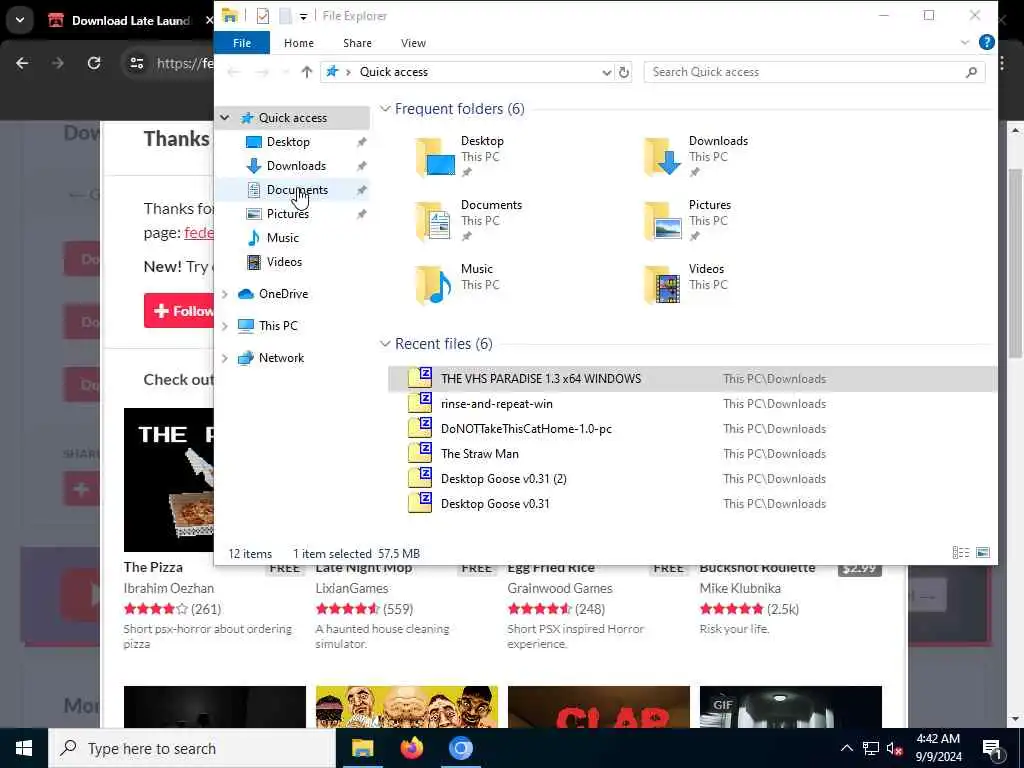
Task: Open the Mike Klubnika author link
Action: 740,588
